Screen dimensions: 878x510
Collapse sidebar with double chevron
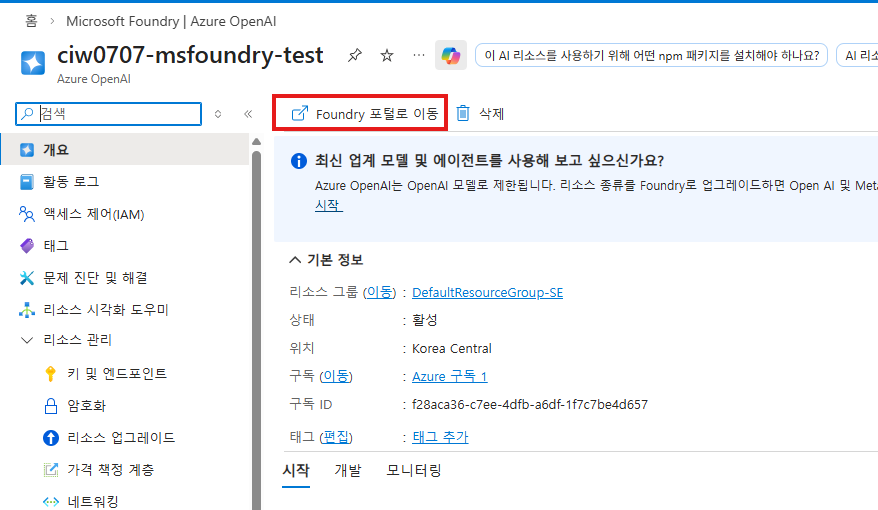[248, 114]
